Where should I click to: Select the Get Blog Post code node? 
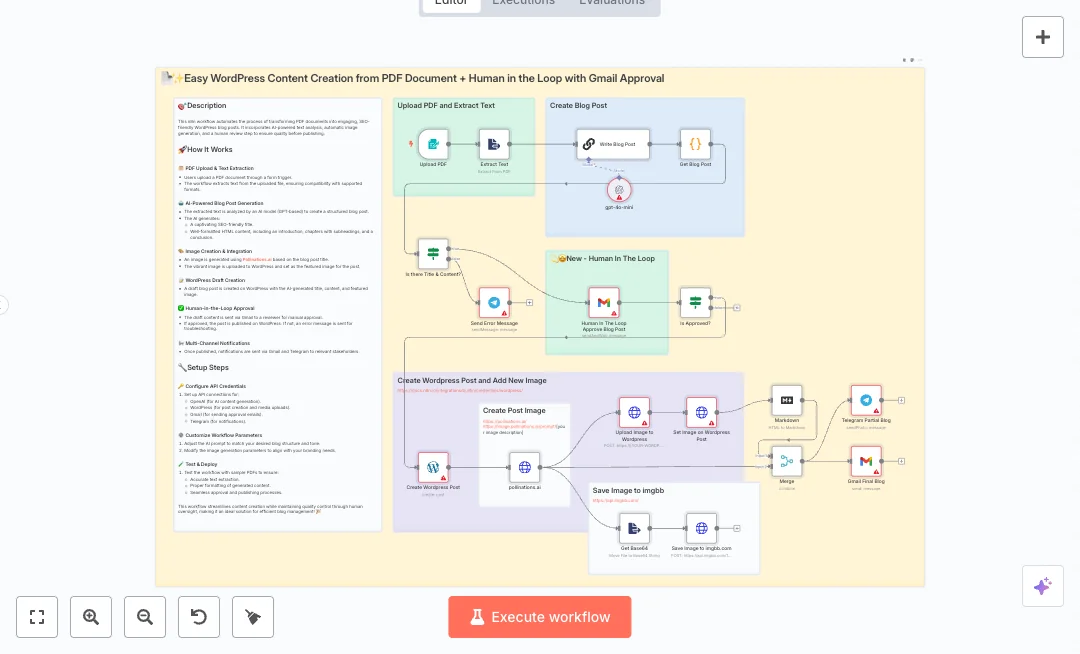(x=695, y=144)
